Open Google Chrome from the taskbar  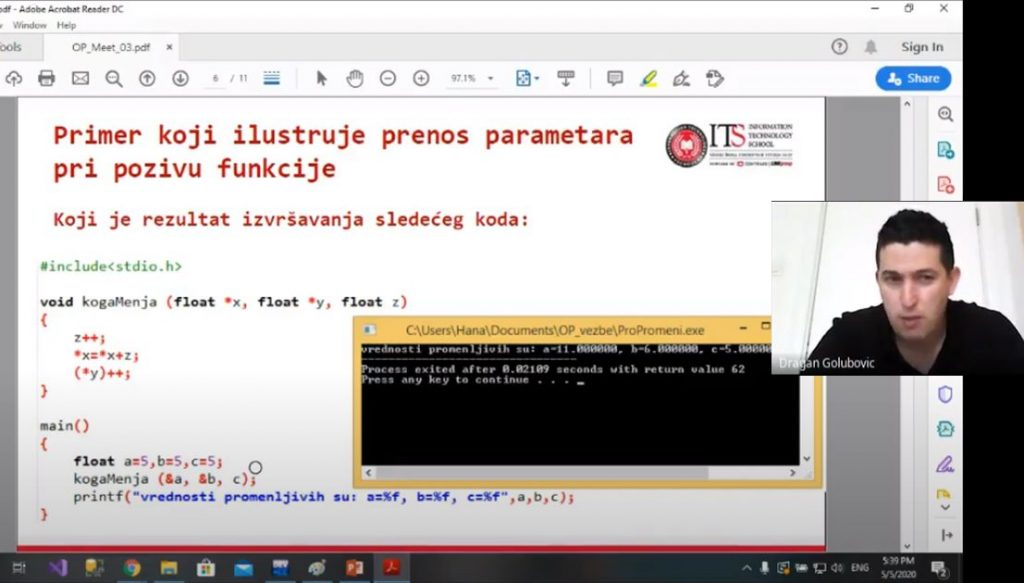point(132,568)
